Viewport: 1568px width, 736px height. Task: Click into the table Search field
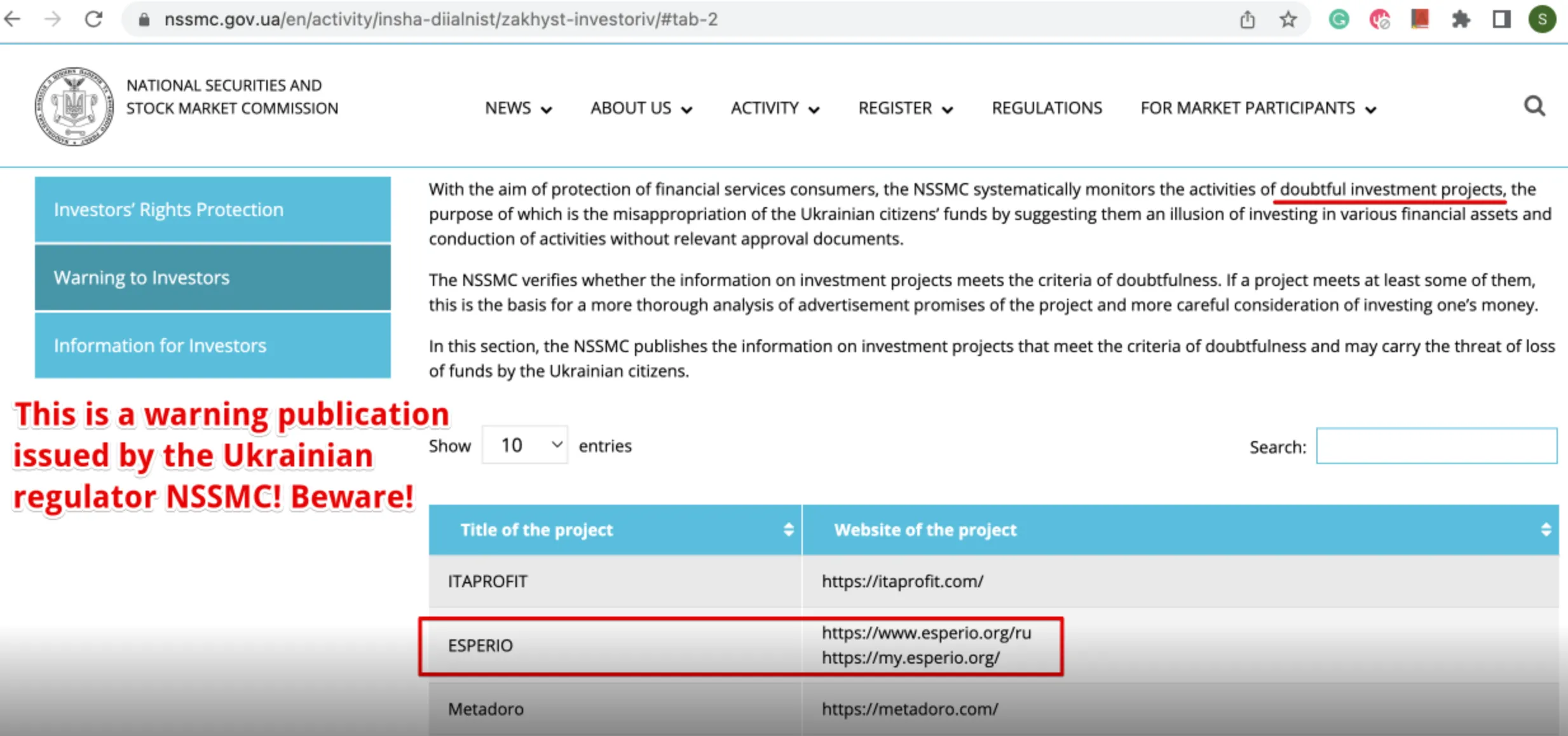(1436, 446)
